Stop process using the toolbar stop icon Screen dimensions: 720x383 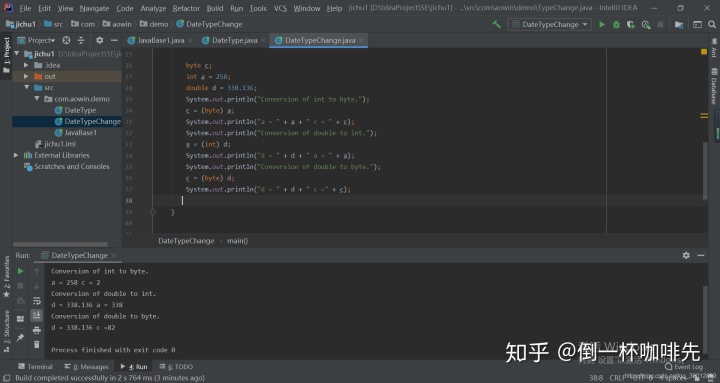click(x=660, y=24)
